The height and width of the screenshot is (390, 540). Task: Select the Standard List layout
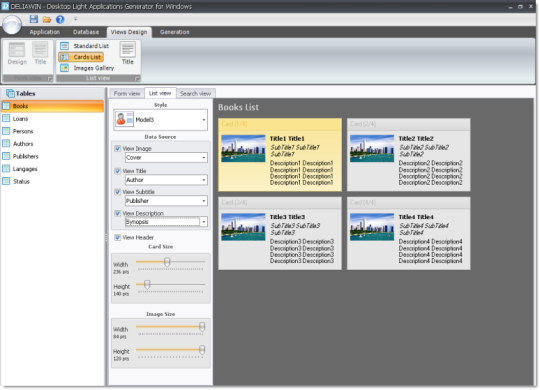(84, 46)
